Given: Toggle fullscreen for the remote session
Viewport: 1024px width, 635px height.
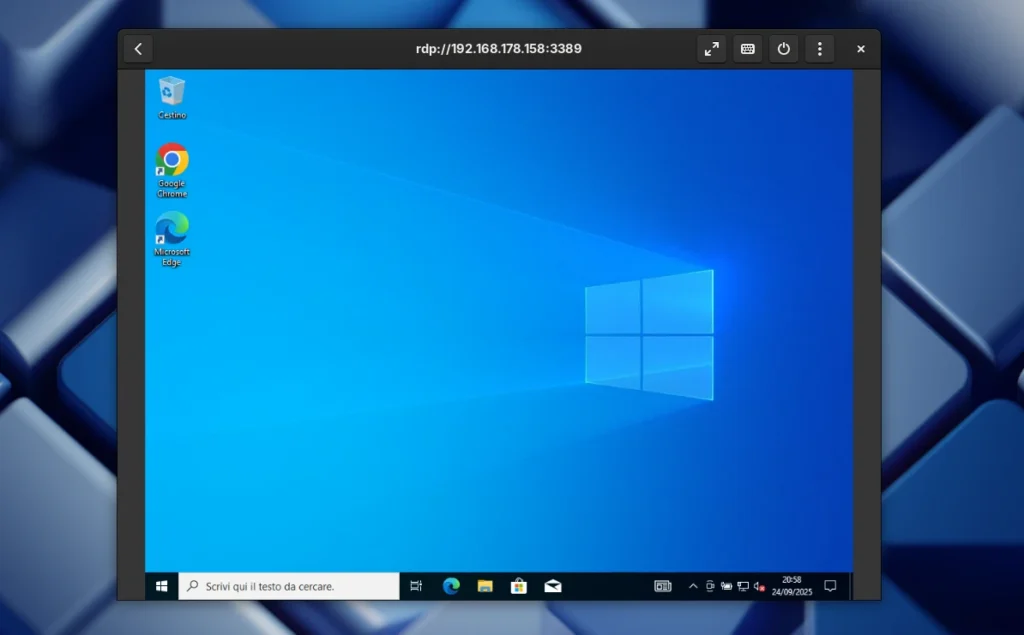Looking at the screenshot, I should click(711, 48).
